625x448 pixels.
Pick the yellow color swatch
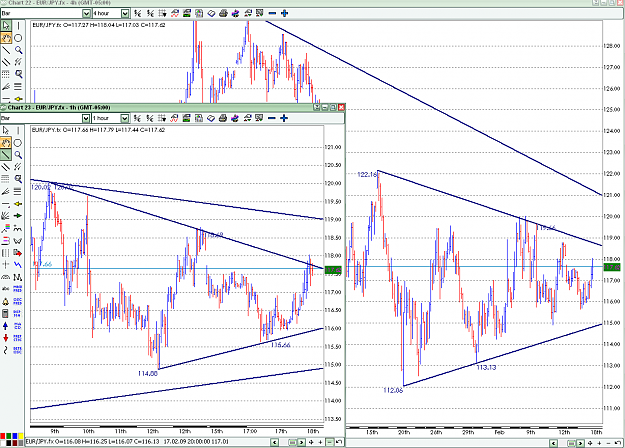(x=20, y=436)
